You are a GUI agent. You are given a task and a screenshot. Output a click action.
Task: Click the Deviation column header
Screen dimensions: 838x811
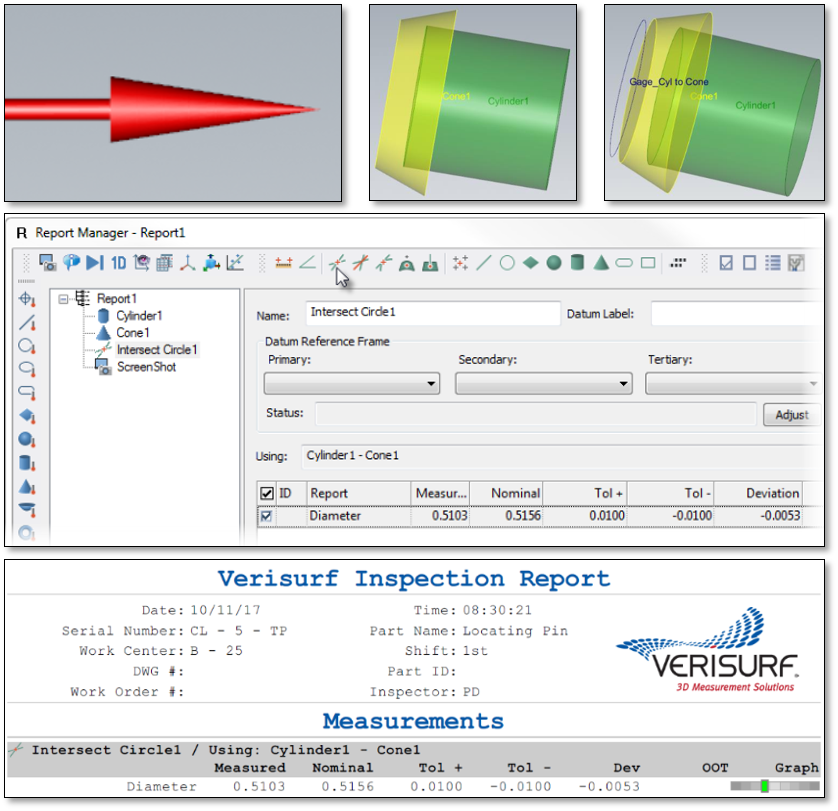(x=758, y=493)
